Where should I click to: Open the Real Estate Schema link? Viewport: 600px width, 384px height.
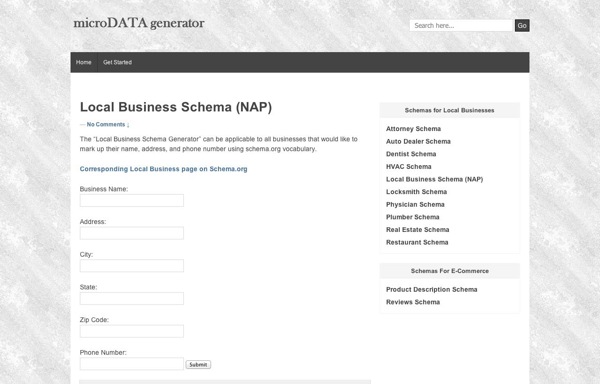(417, 230)
